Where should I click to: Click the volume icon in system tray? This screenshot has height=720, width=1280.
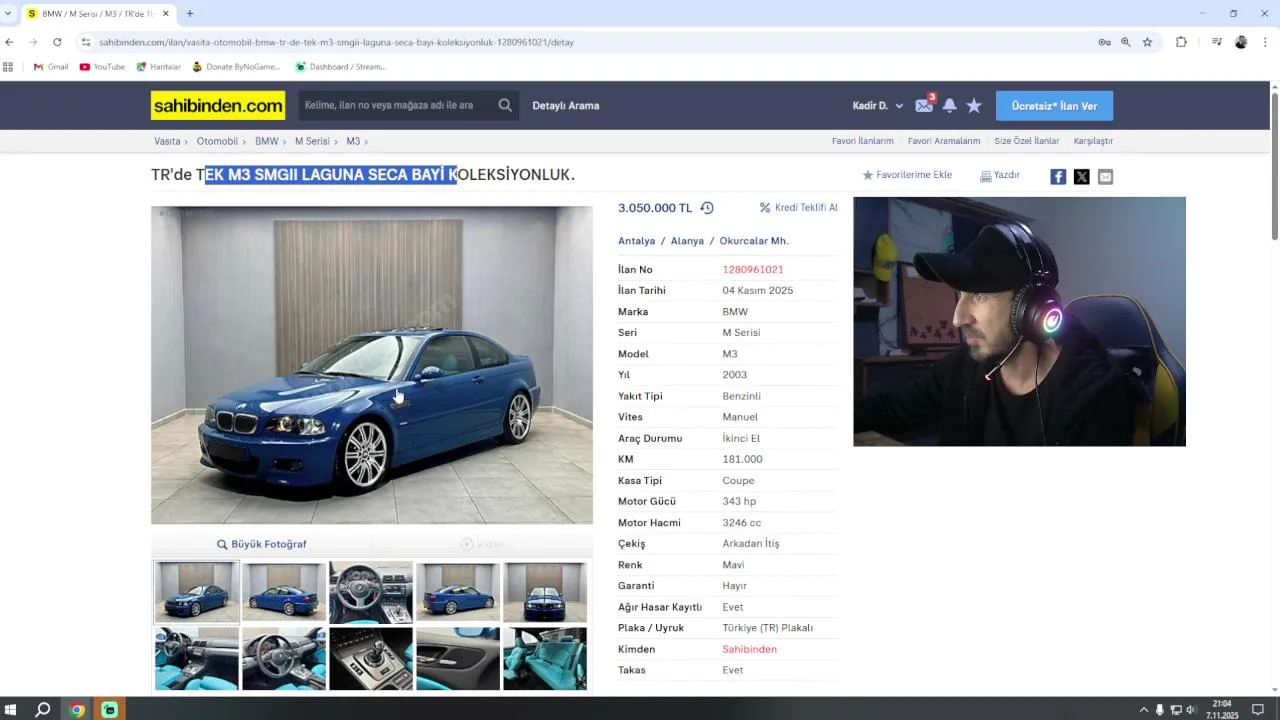point(1191,710)
